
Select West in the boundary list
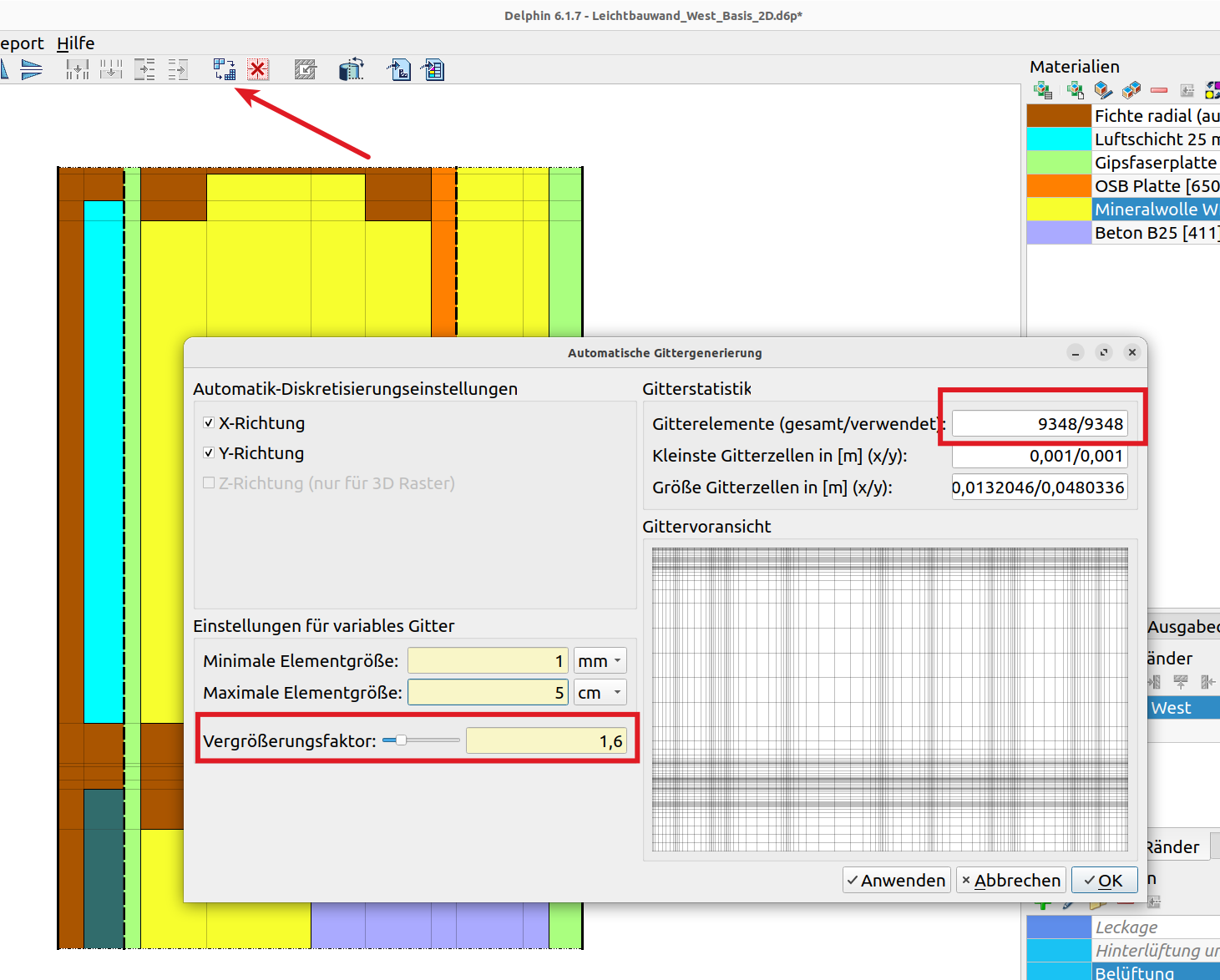1183,708
